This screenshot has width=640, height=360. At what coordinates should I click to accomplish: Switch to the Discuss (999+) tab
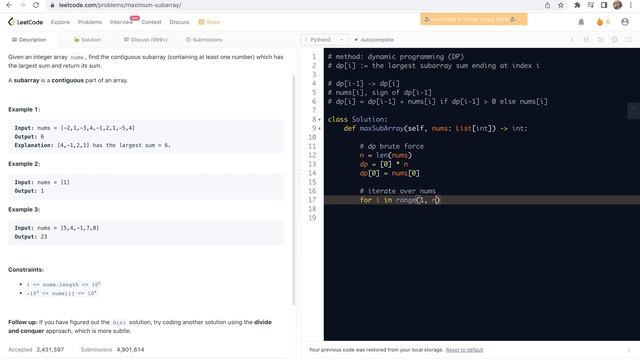click(146, 40)
